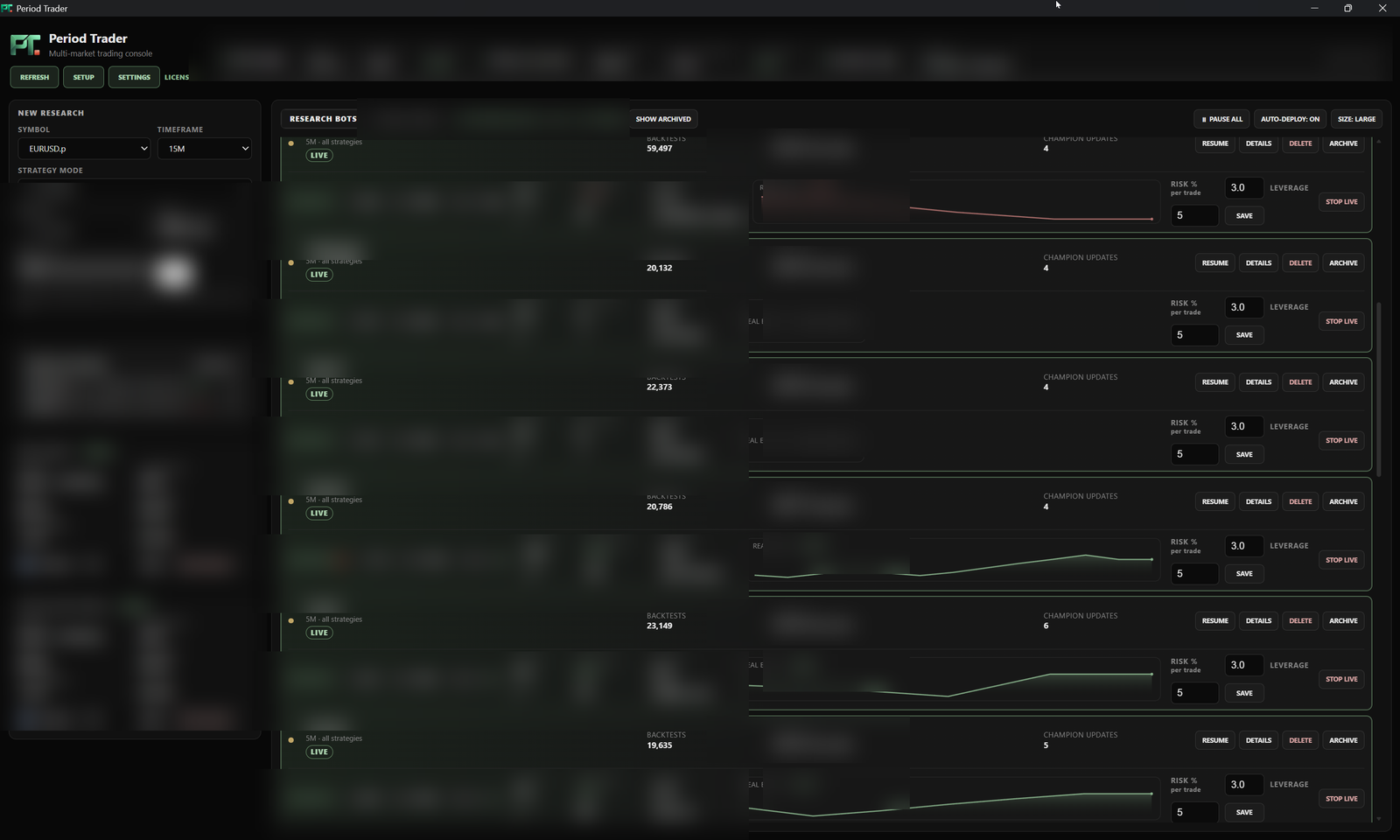Click PAUSE ALL button
1400x840 pixels.
(x=1222, y=119)
